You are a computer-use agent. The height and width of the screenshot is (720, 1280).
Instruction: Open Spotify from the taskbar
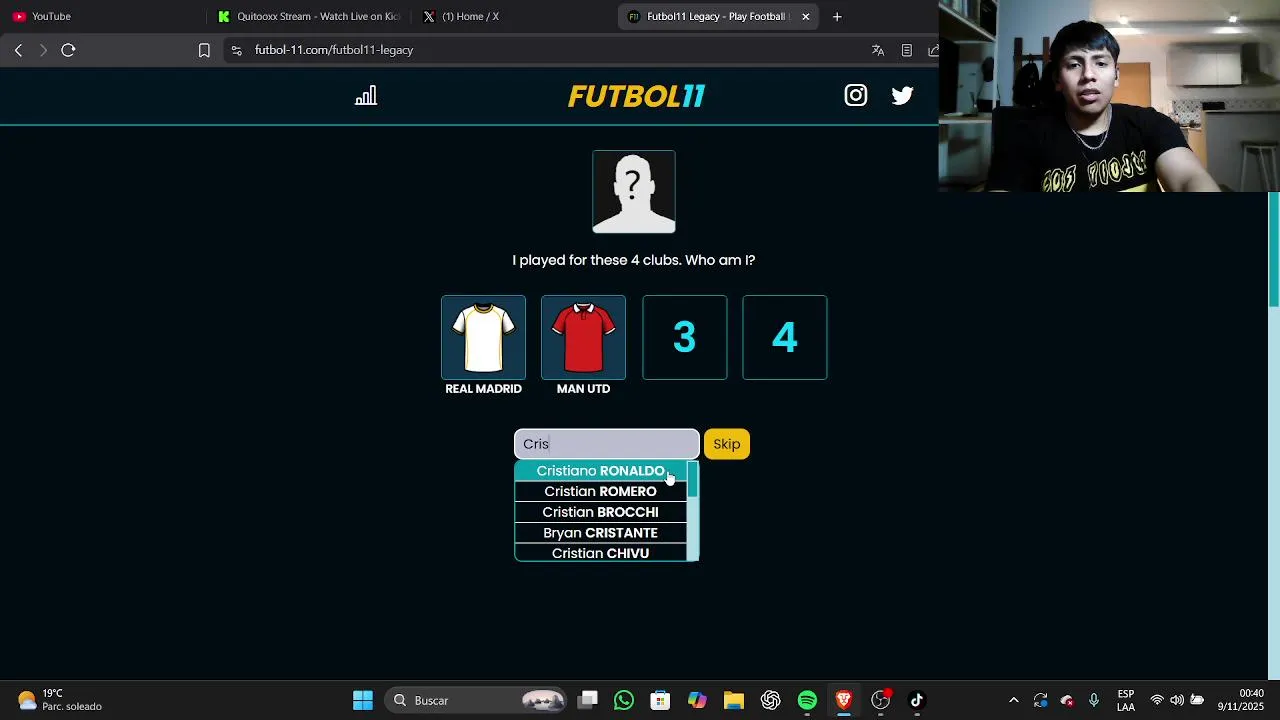coord(807,700)
